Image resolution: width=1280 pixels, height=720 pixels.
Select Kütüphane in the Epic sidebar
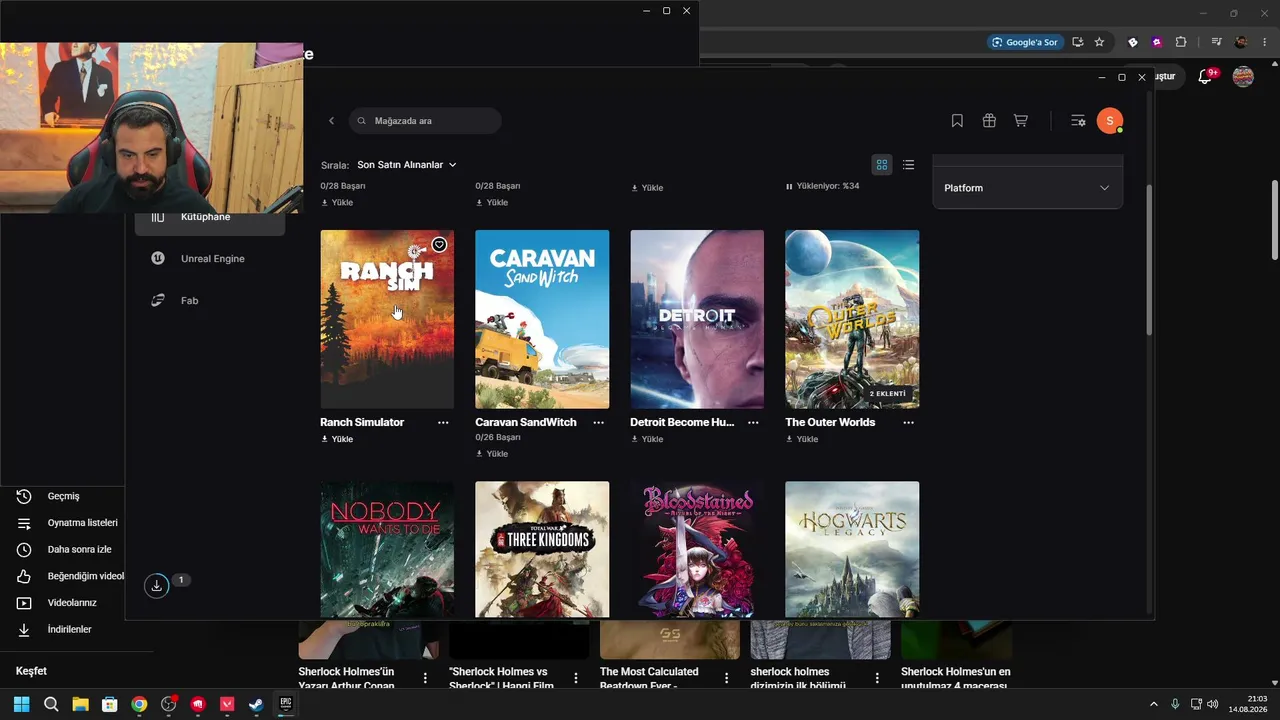click(210, 218)
